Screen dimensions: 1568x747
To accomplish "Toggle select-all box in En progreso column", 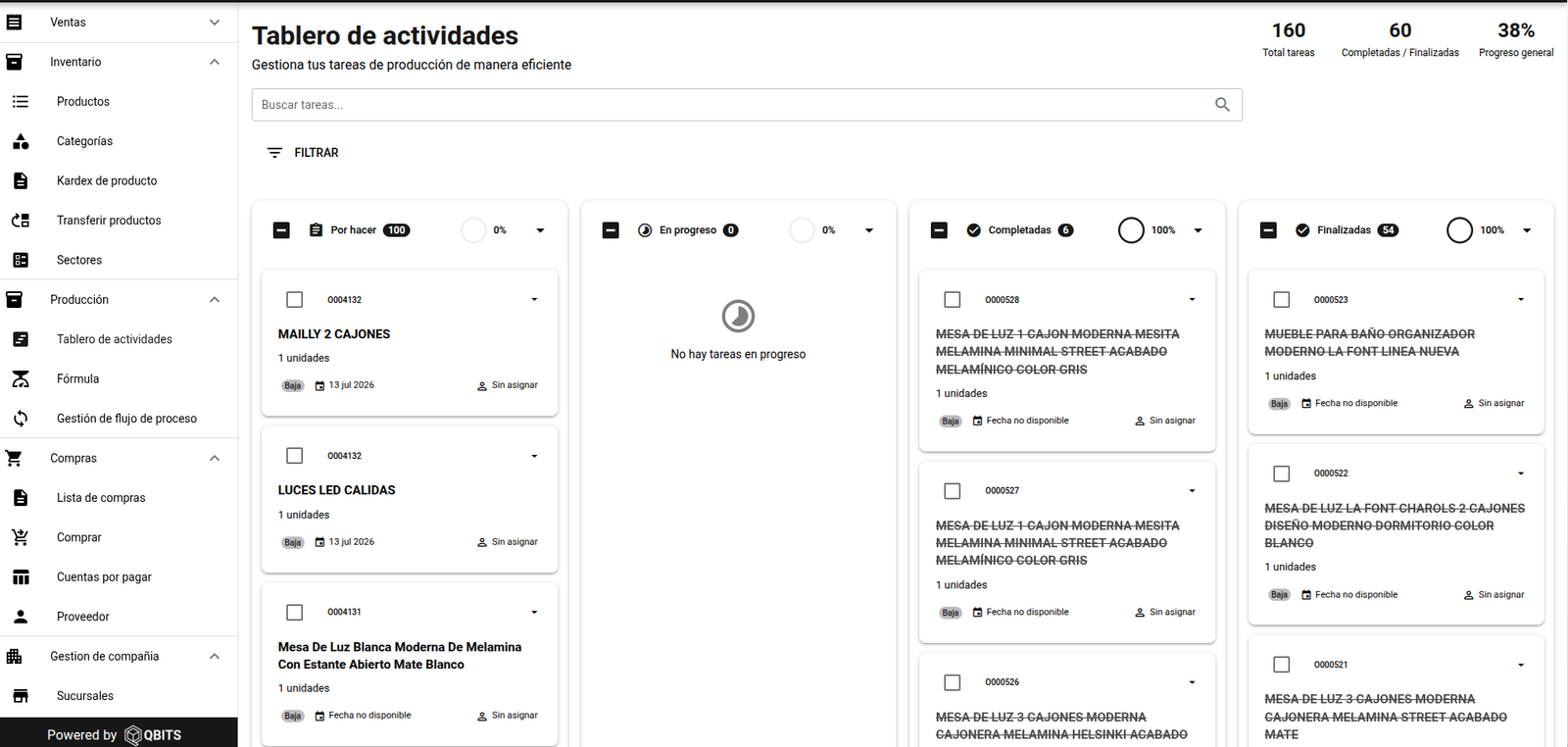I will click(611, 230).
